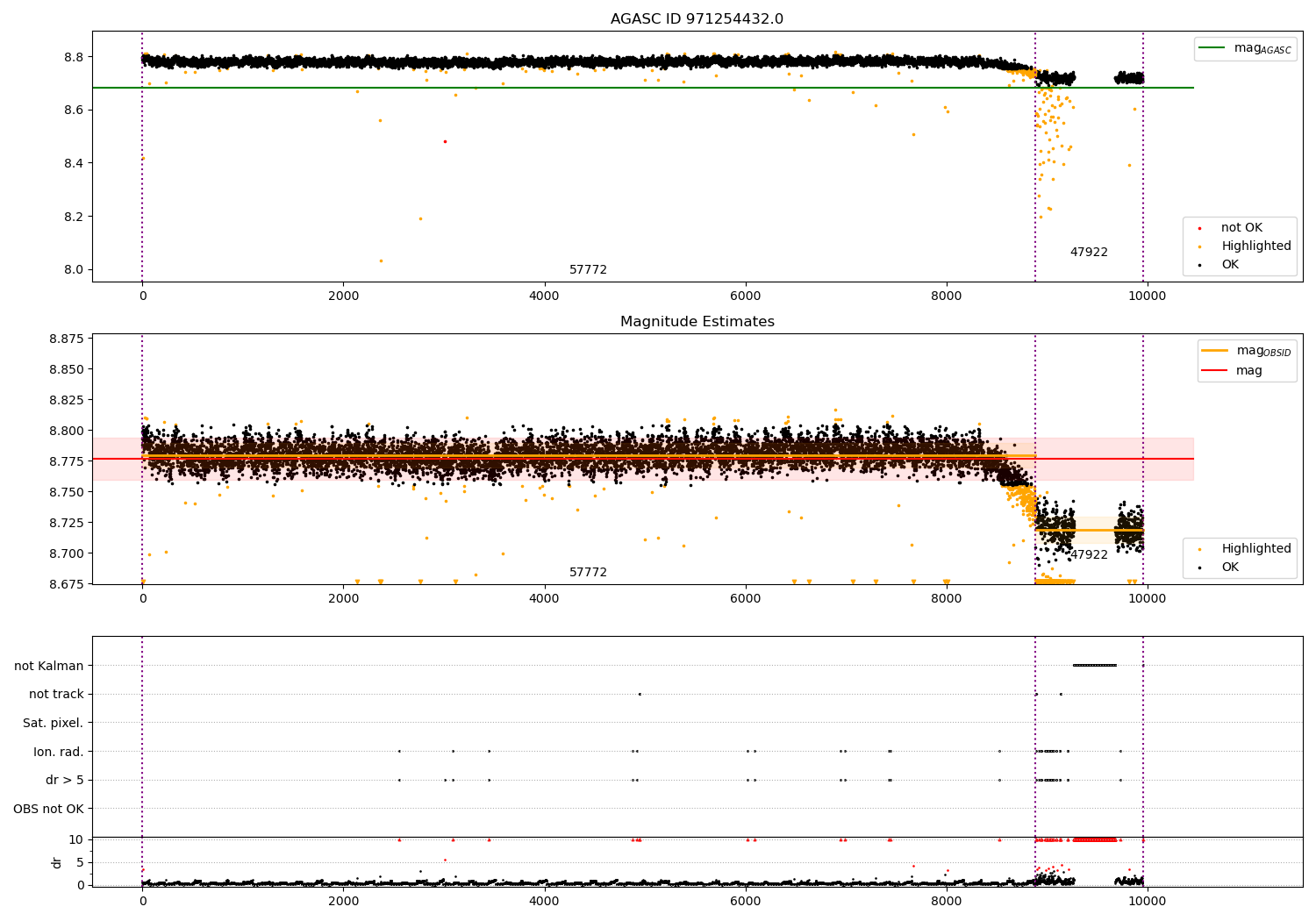The width and height of the screenshot is (1316, 921).
Task: Click the 10 tick on dr axis
Action: [76, 839]
